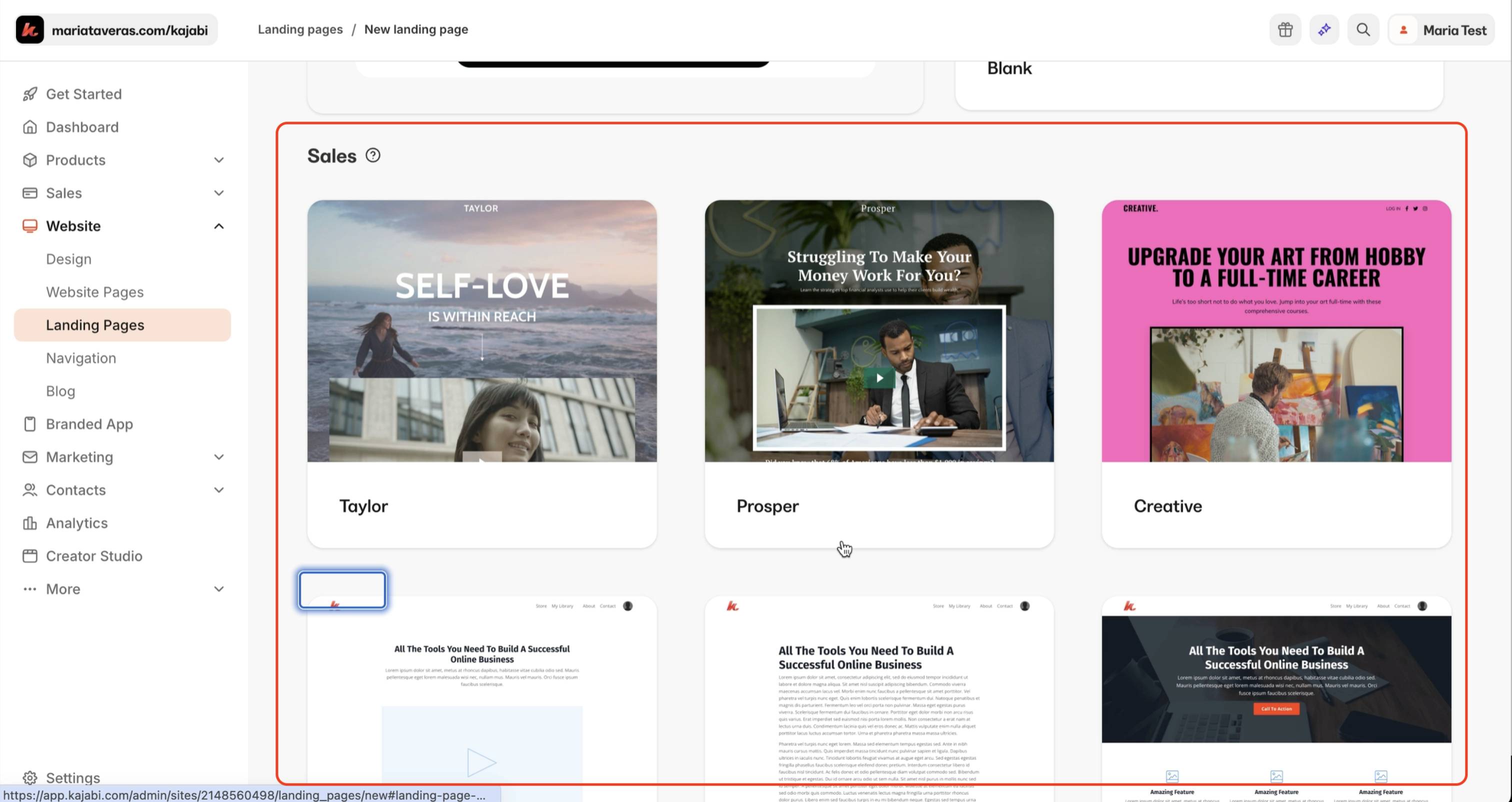
Task: Click the Landing pages breadcrumb link
Action: (x=300, y=29)
